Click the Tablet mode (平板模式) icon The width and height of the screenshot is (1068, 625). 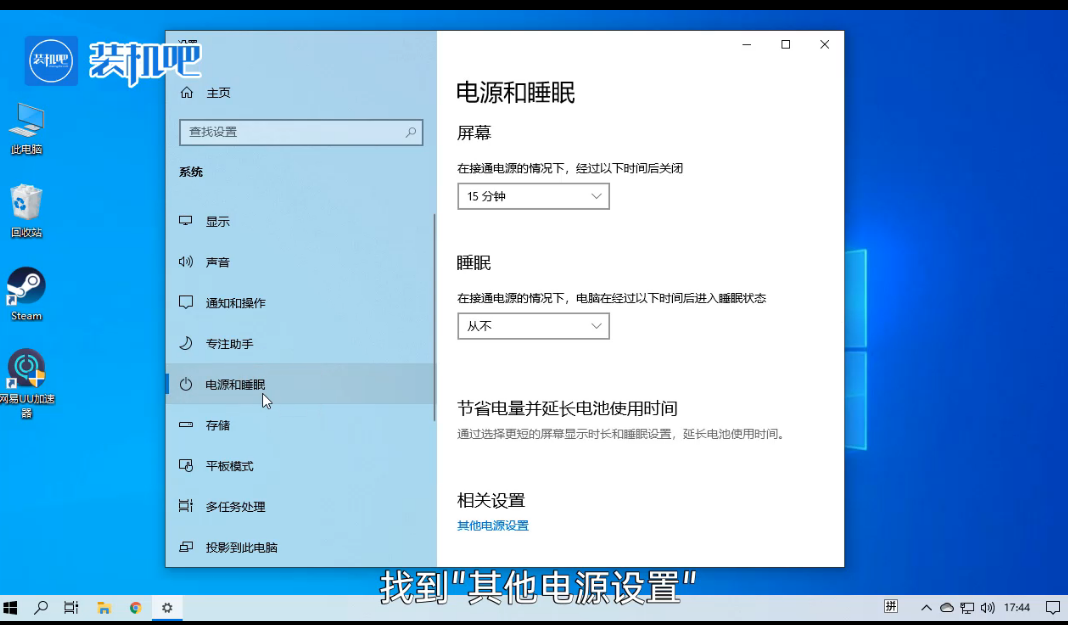tap(186, 466)
